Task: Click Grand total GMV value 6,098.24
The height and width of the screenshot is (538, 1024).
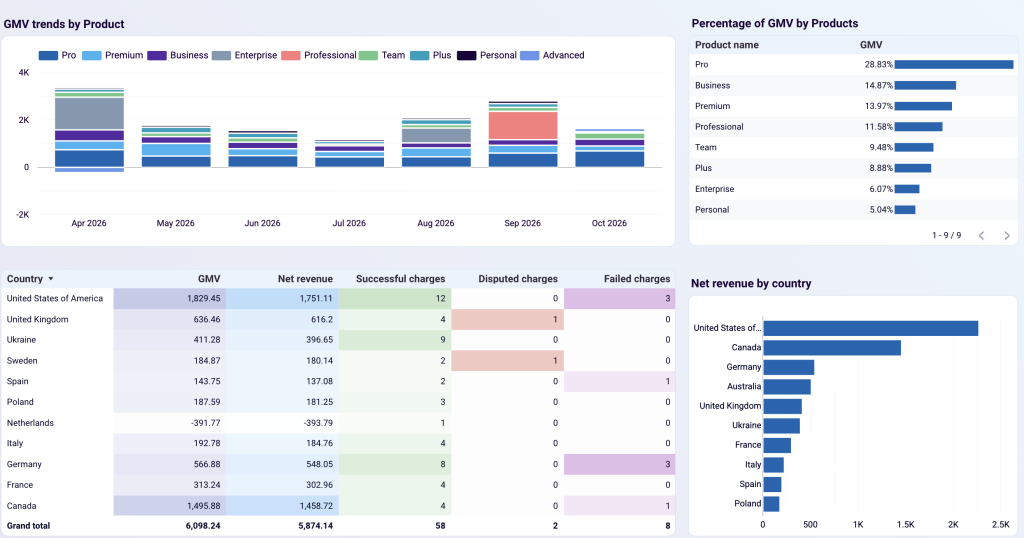Action: pos(202,526)
